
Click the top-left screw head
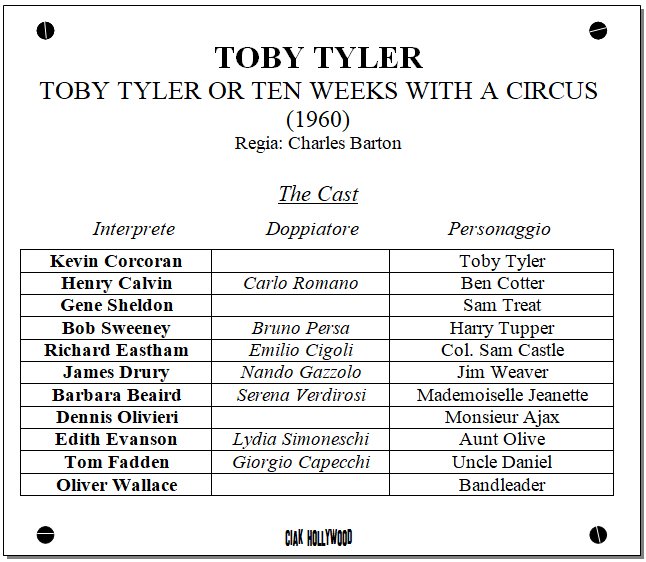[45, 31]
